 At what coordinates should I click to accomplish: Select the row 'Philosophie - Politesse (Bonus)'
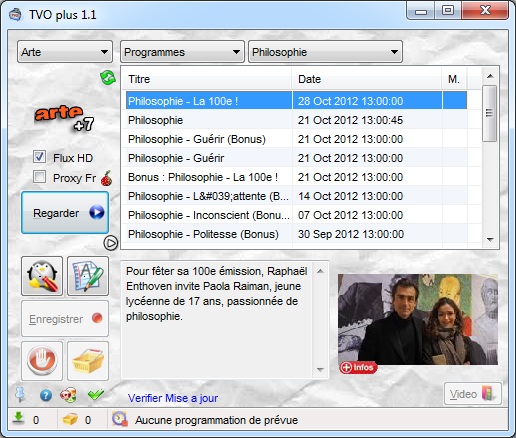tap(296, 234)
